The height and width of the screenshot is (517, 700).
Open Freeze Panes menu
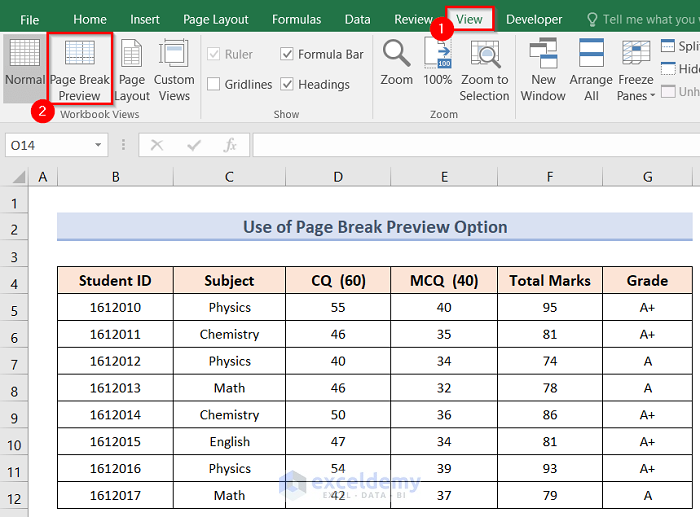point(636,70)
